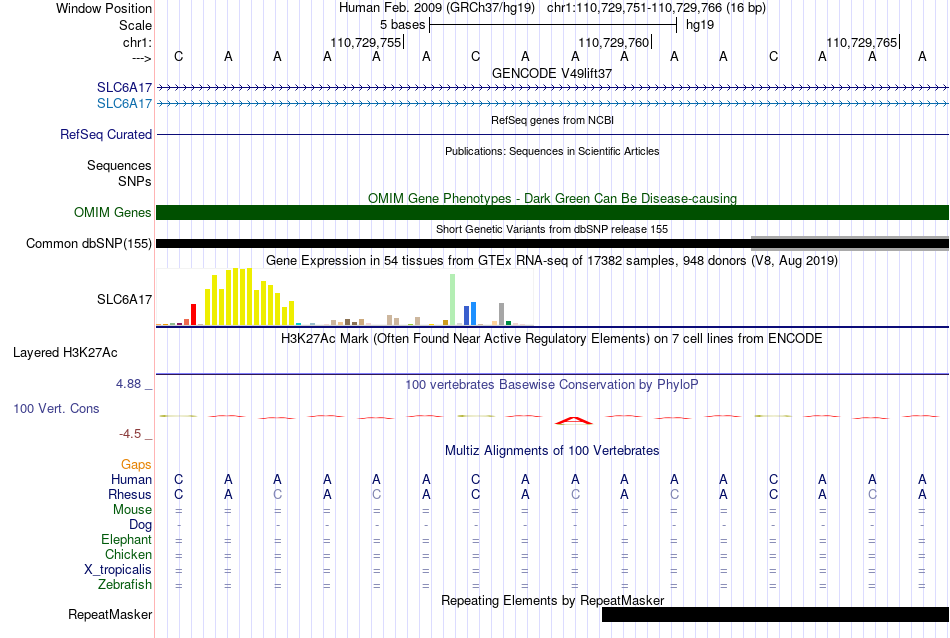Open GENCODE V49lift37 track title

pyautogui.click(x=552, y=73)
